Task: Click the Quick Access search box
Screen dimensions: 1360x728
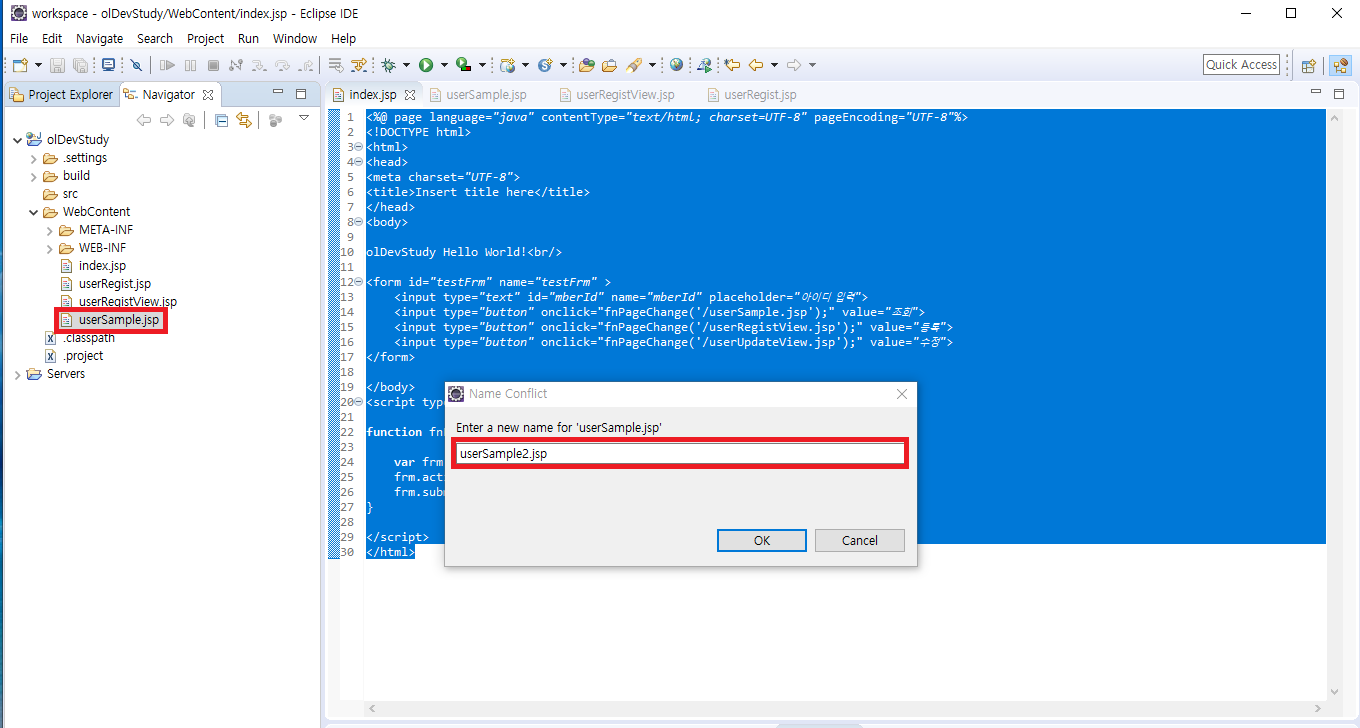Action: coord(1241,65)
